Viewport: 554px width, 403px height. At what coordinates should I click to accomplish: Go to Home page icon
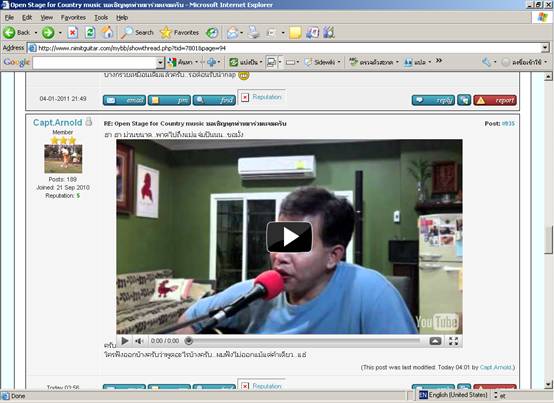coord(107,33)
